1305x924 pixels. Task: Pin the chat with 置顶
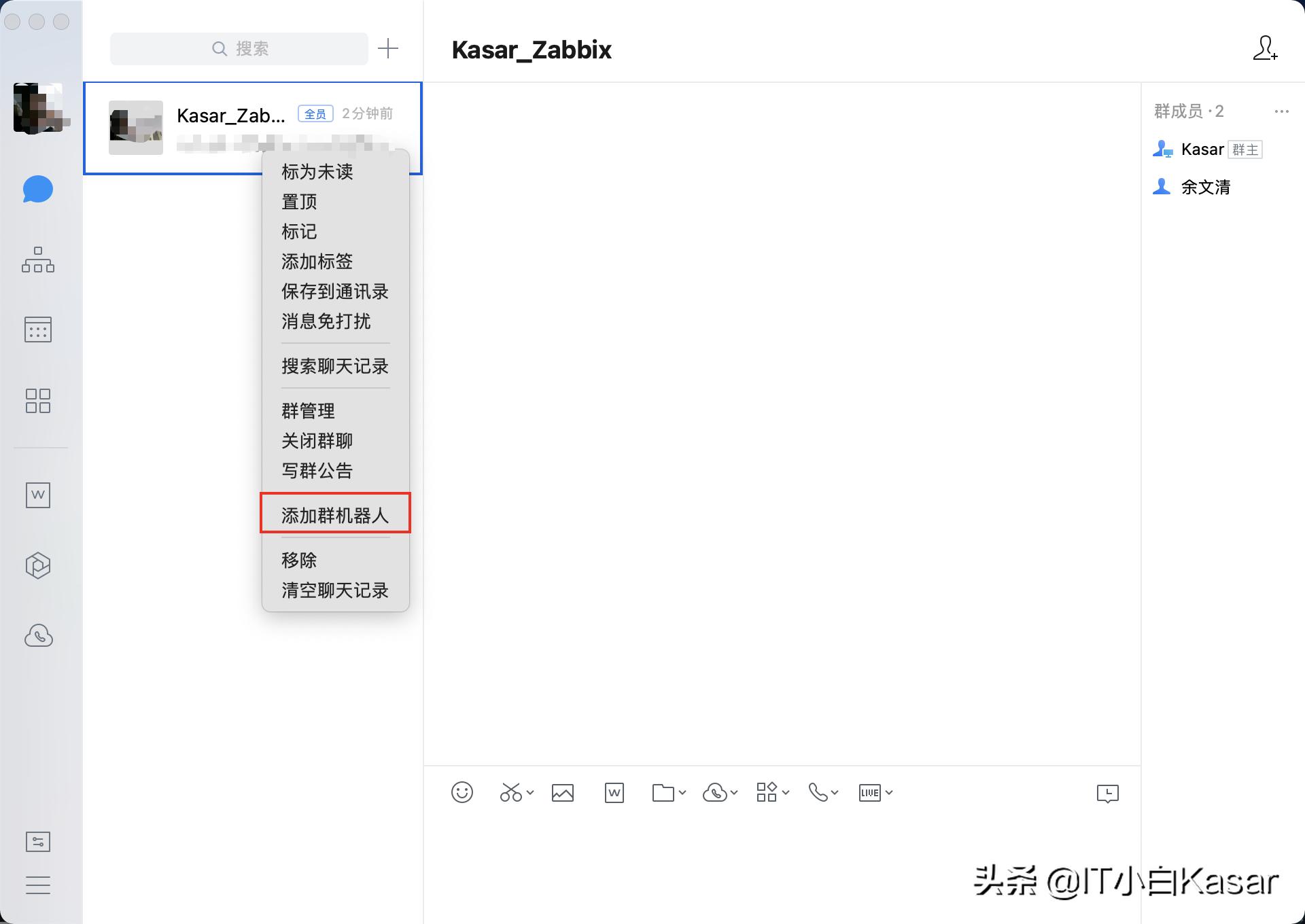[x=298, y=201]
